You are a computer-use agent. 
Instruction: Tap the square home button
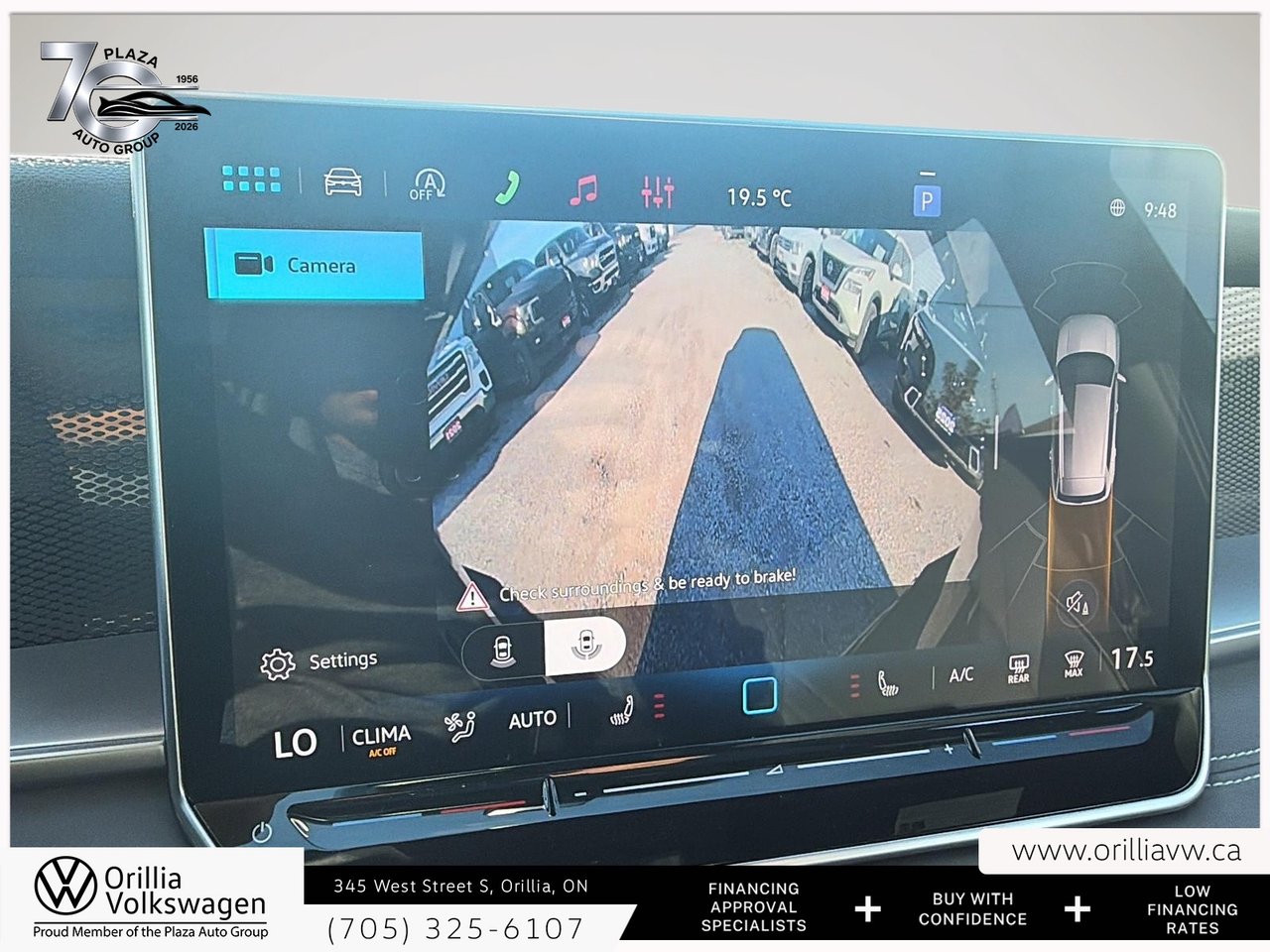(760, 696)
